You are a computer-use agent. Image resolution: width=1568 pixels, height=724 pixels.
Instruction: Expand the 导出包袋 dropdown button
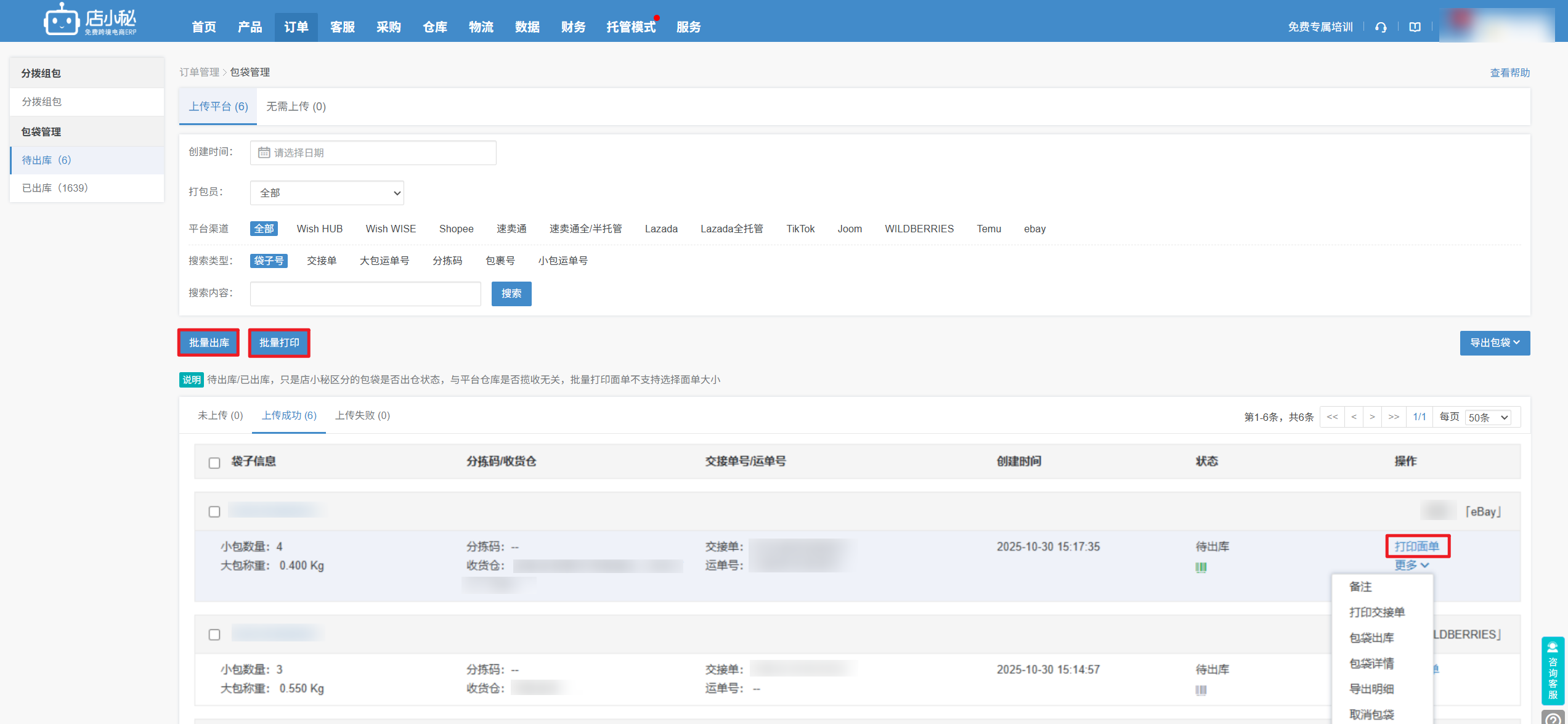coord(1494,343)
